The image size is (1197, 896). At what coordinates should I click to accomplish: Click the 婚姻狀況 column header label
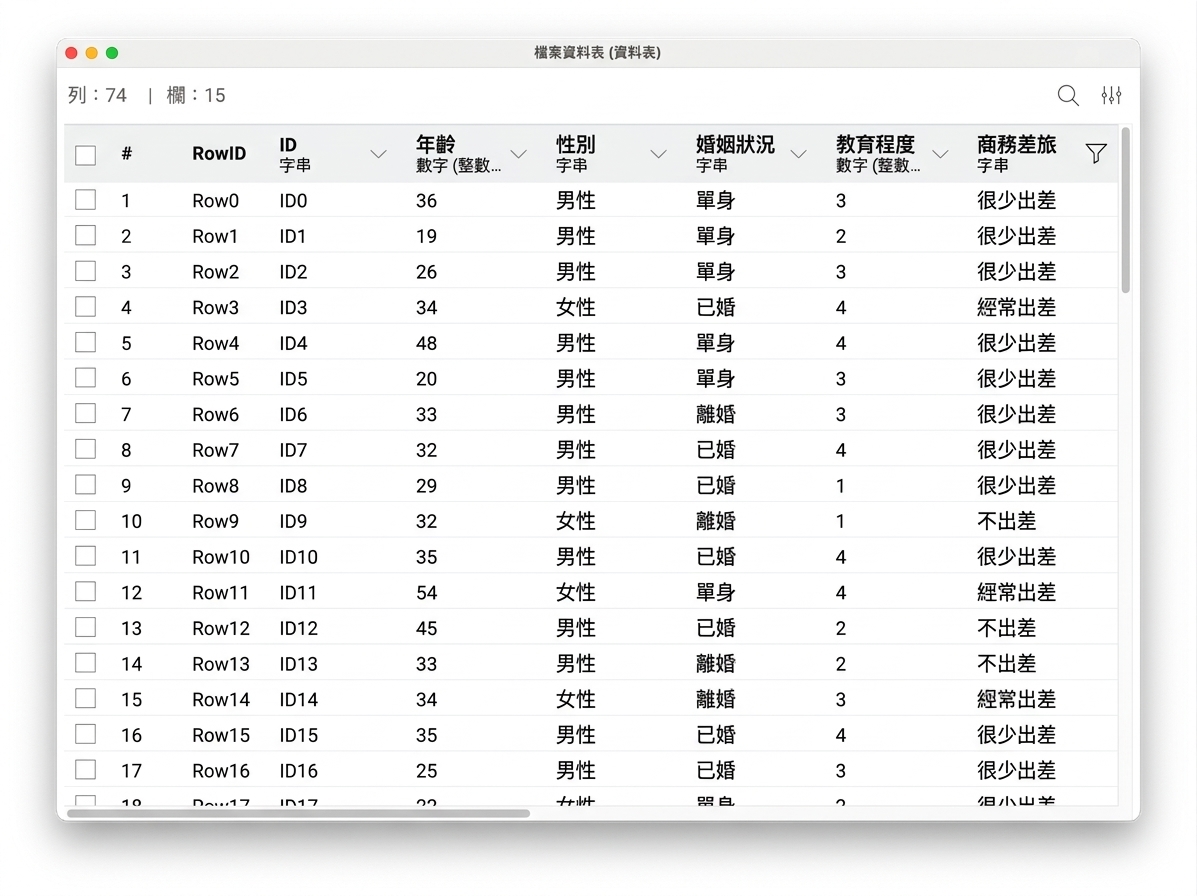(735, 144)
